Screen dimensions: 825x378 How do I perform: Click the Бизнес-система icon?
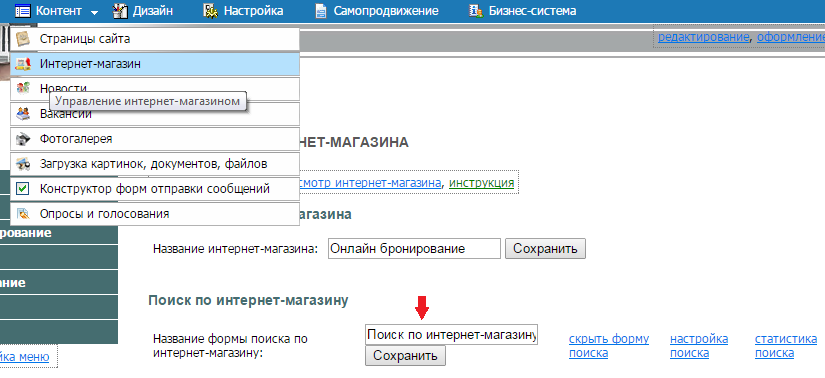tap(476, 11)
